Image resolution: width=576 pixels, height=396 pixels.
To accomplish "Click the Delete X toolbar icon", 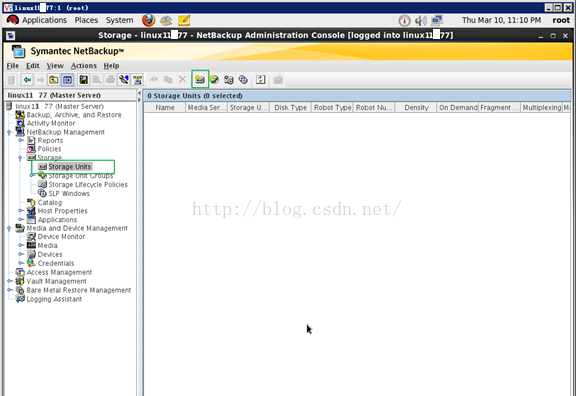I will click(182, 79).
